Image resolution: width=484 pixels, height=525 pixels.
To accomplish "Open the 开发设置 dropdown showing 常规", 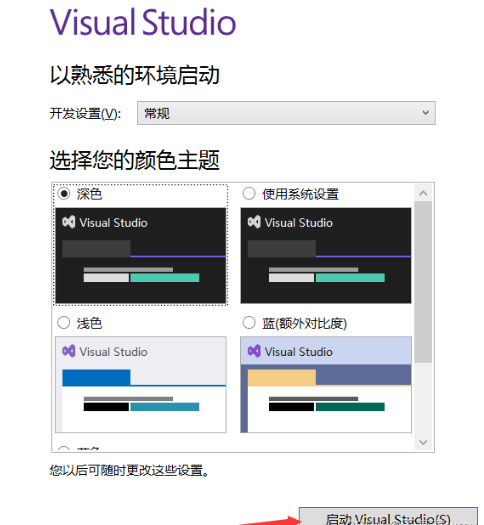I will (x=286, y=113).
